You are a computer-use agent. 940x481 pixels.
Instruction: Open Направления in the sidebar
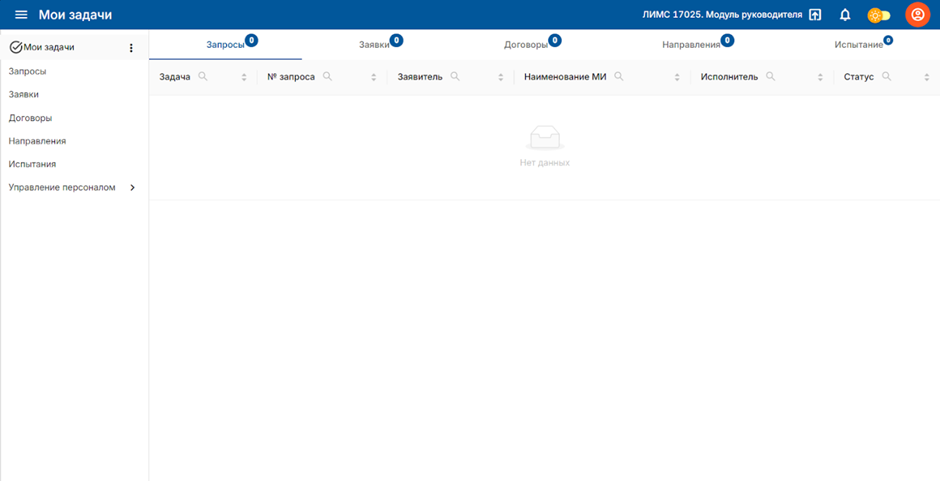37,141
